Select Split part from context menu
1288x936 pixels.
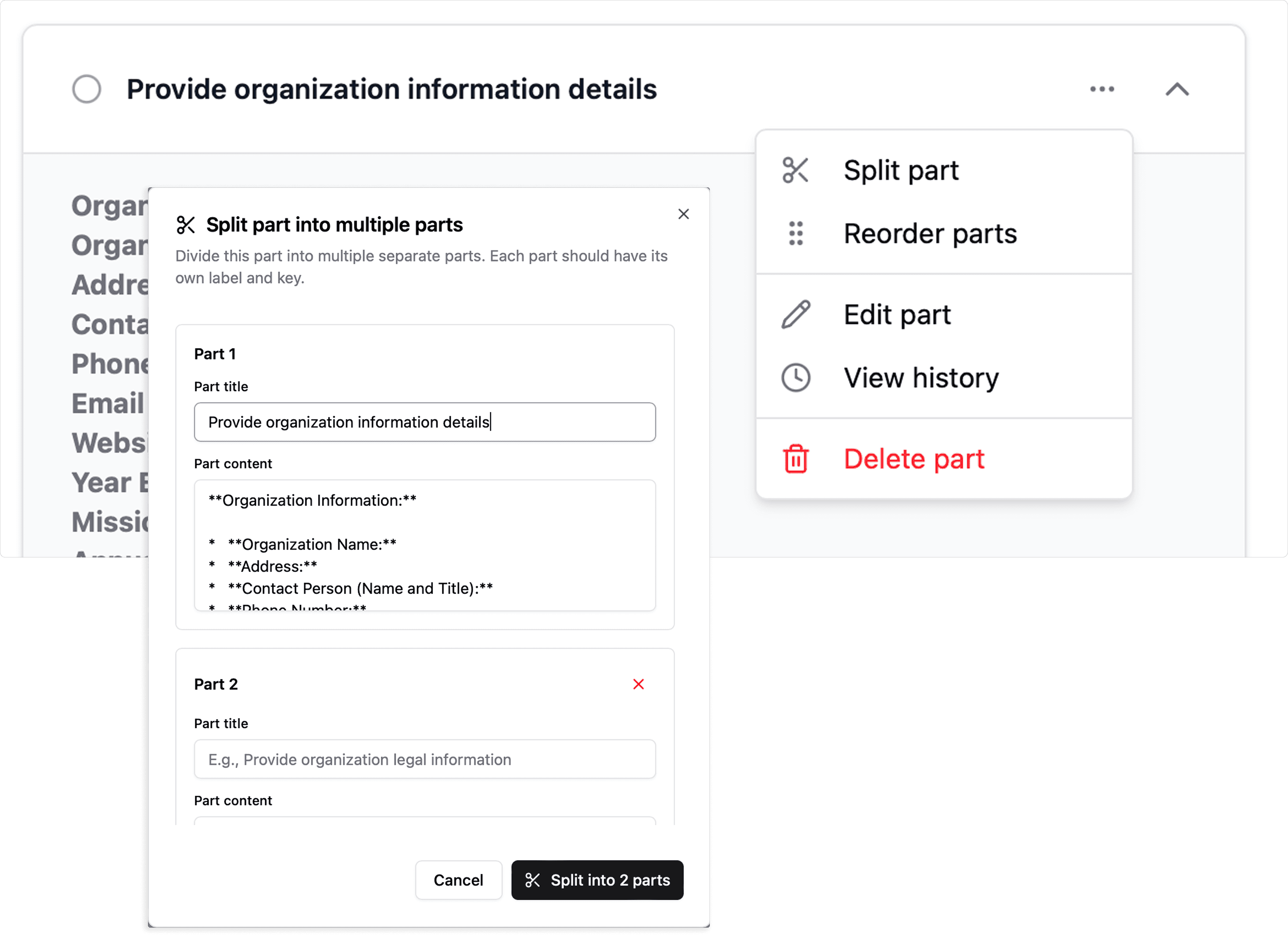pos(901,171)
